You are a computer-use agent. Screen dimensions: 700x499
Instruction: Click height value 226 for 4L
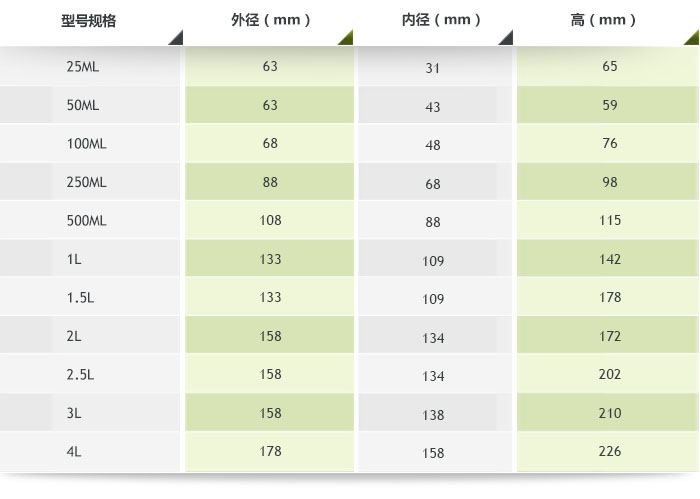click(610, 452)
